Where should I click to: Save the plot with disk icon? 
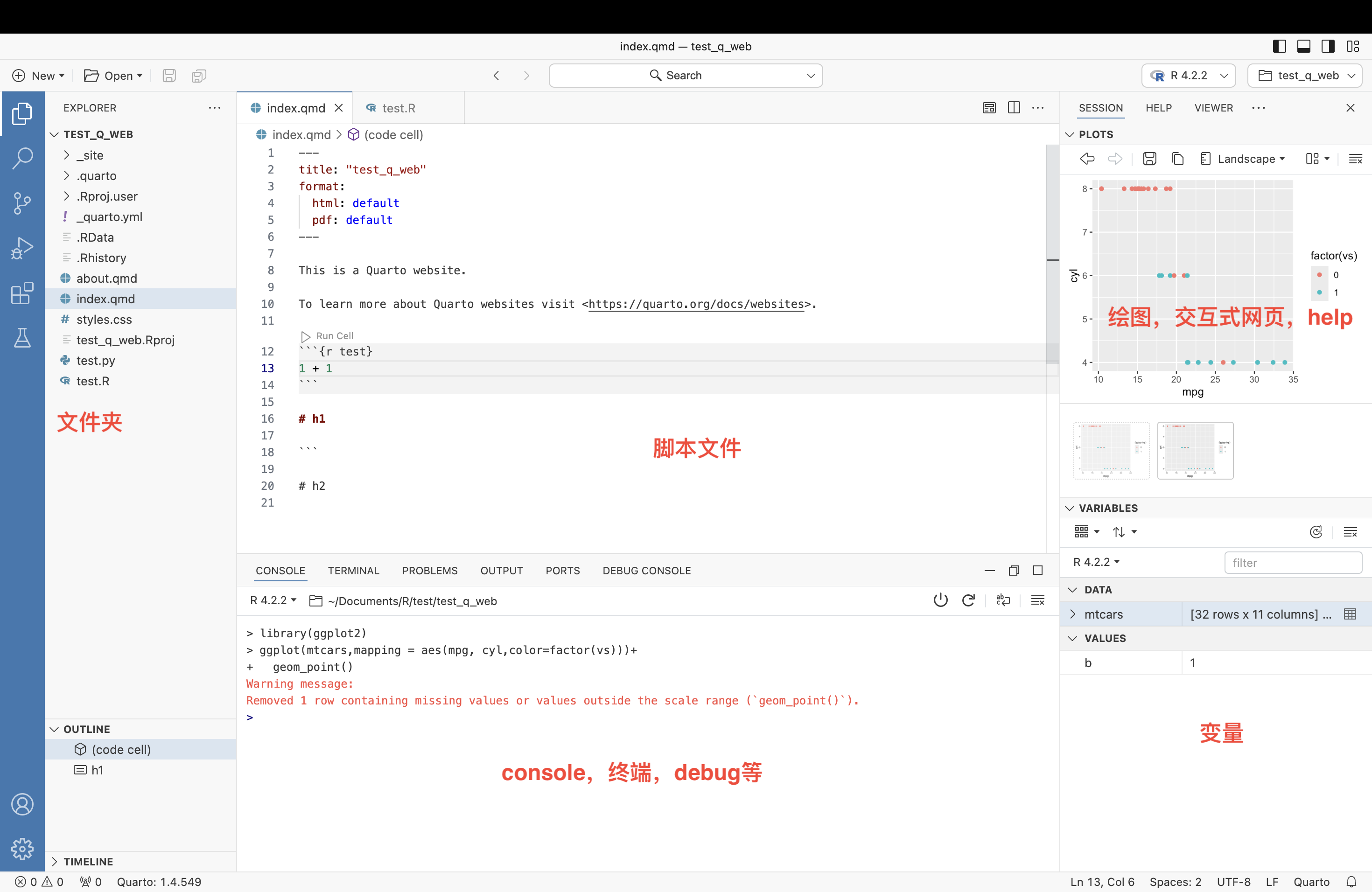click(1149, 159)
